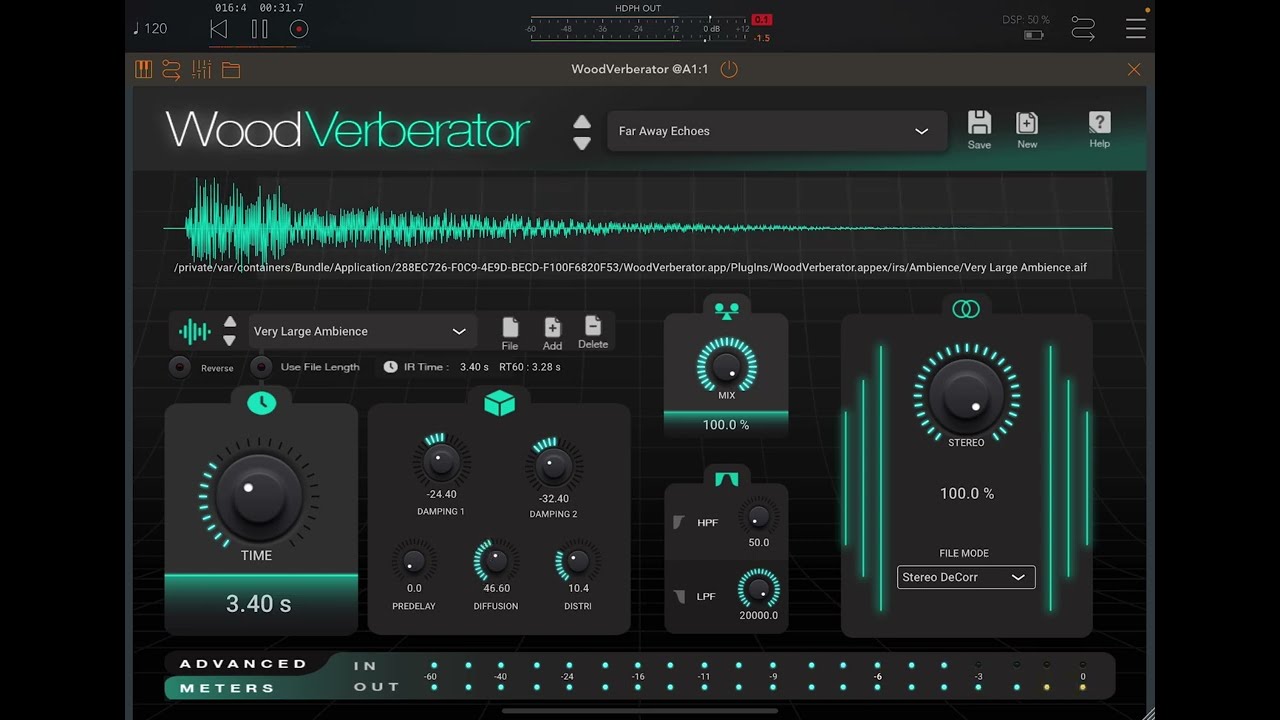Rewind to start in transport
Screen dimensions: 1280x720
219,29
